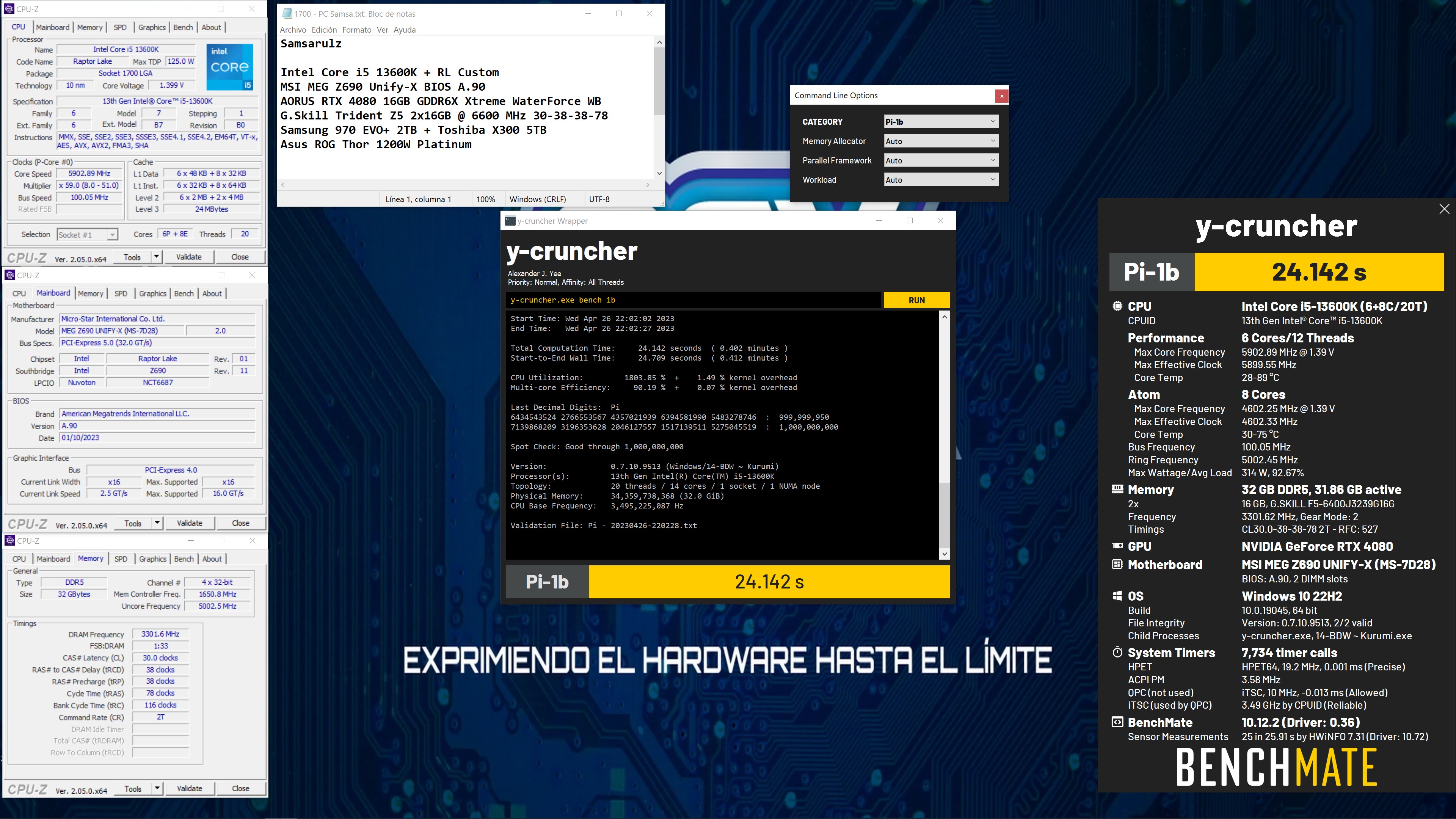This screenshot has width=1456, height=819.
Task: Click the 100% zoom level in the Notepad status bar
Action: (485, 199)
